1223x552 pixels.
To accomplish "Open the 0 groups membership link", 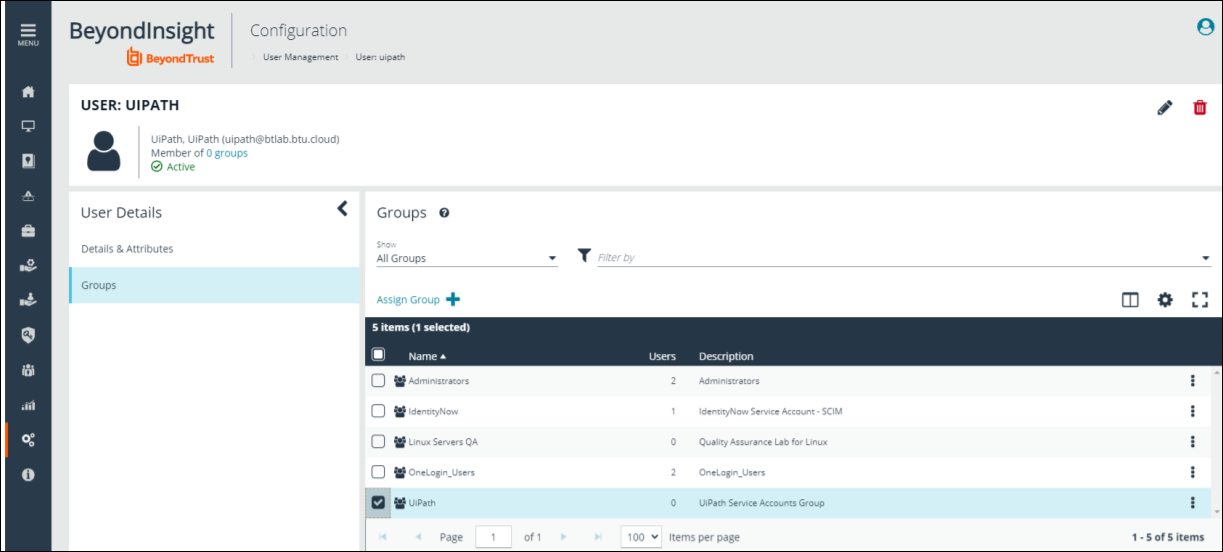I will point(227,153).
